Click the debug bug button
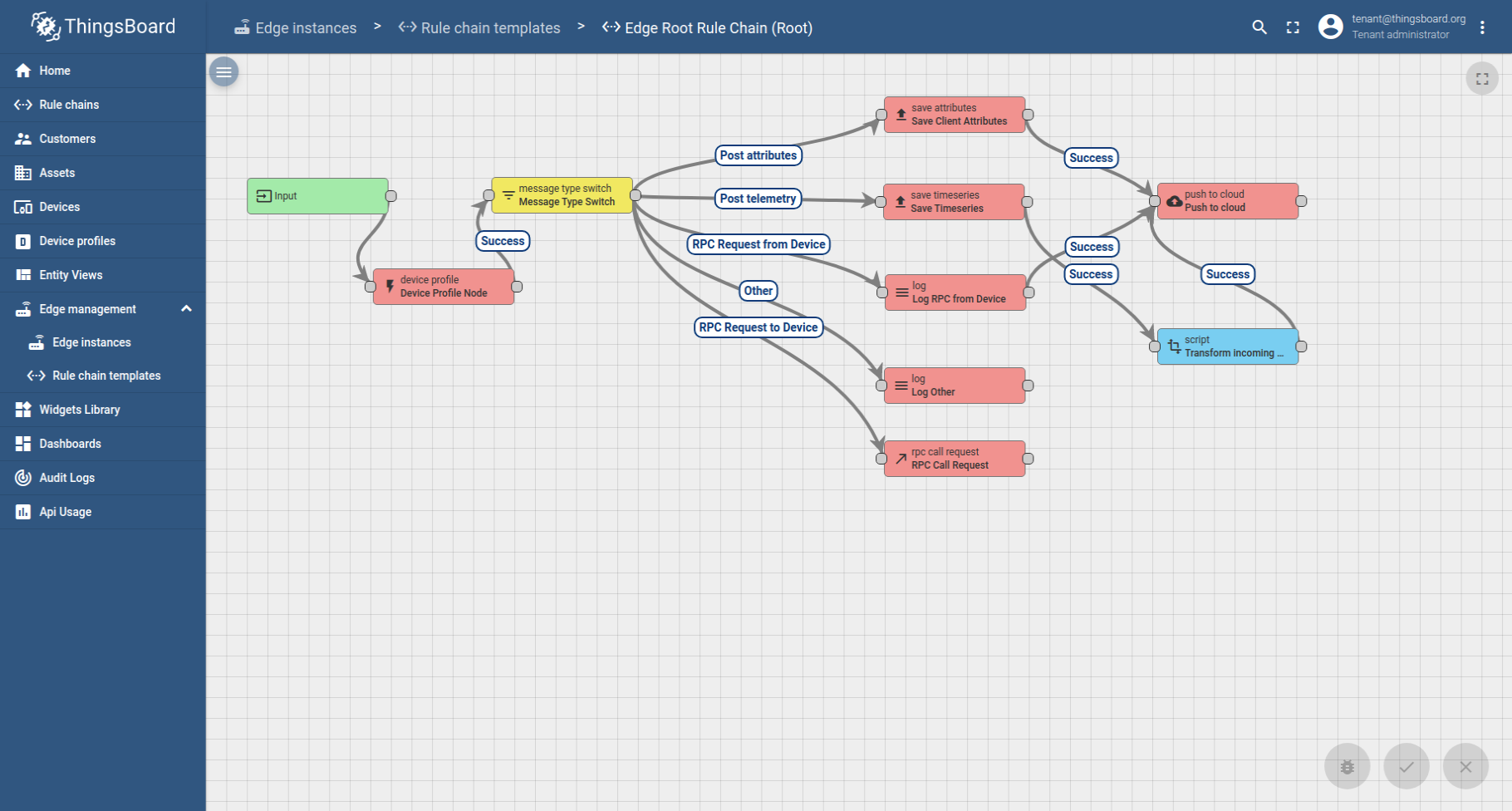1512x811 pixels. pos(1347,766)
